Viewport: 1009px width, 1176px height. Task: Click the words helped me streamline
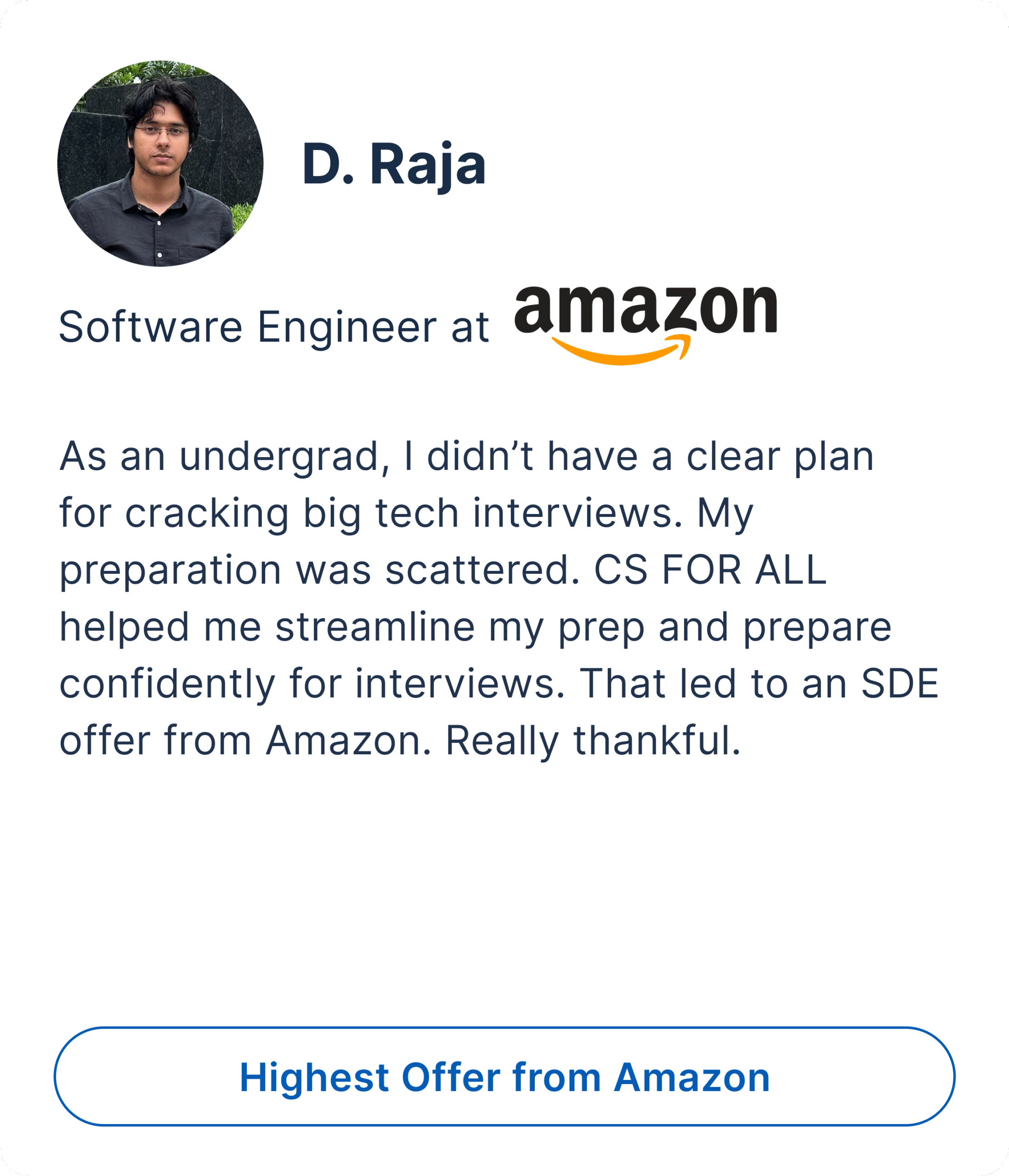[x=267, y=627]
